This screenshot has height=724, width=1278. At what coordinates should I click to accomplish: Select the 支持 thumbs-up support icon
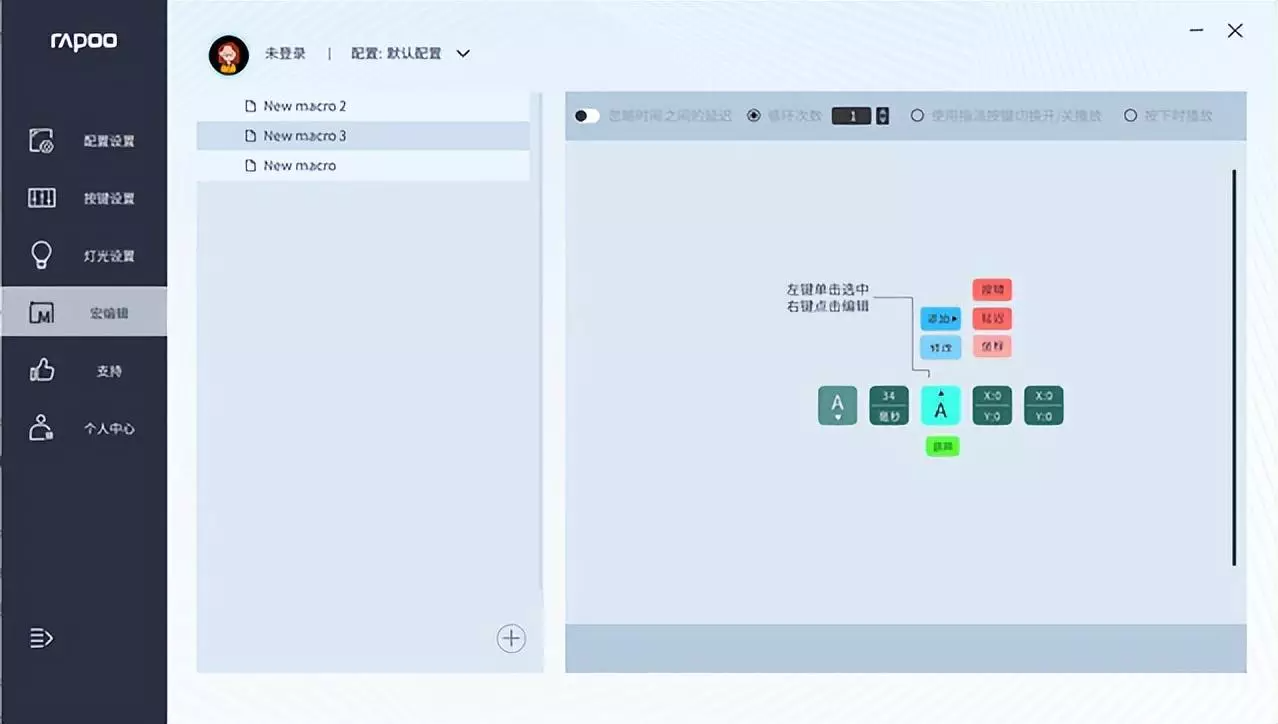tap(41, 369)
